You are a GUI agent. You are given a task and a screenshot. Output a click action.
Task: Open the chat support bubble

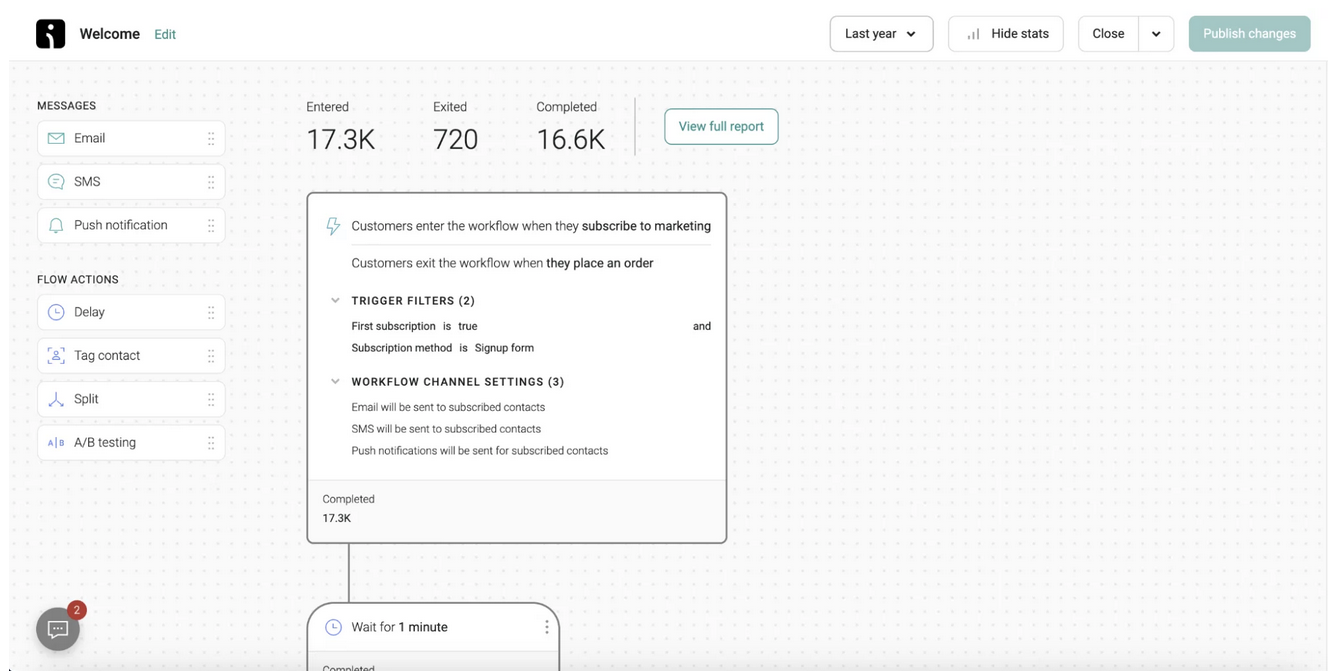click(x=58, y=628)
